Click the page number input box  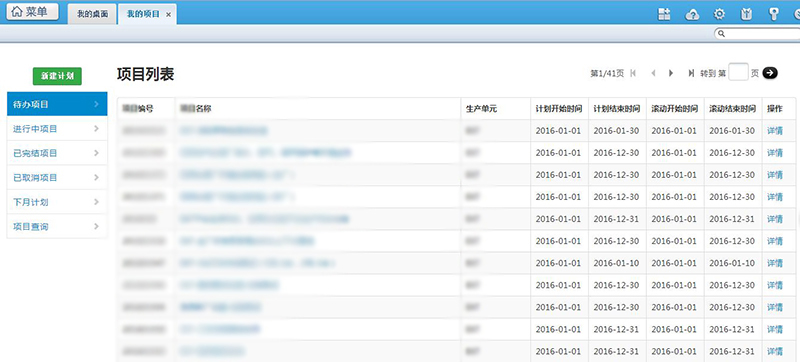738,72
